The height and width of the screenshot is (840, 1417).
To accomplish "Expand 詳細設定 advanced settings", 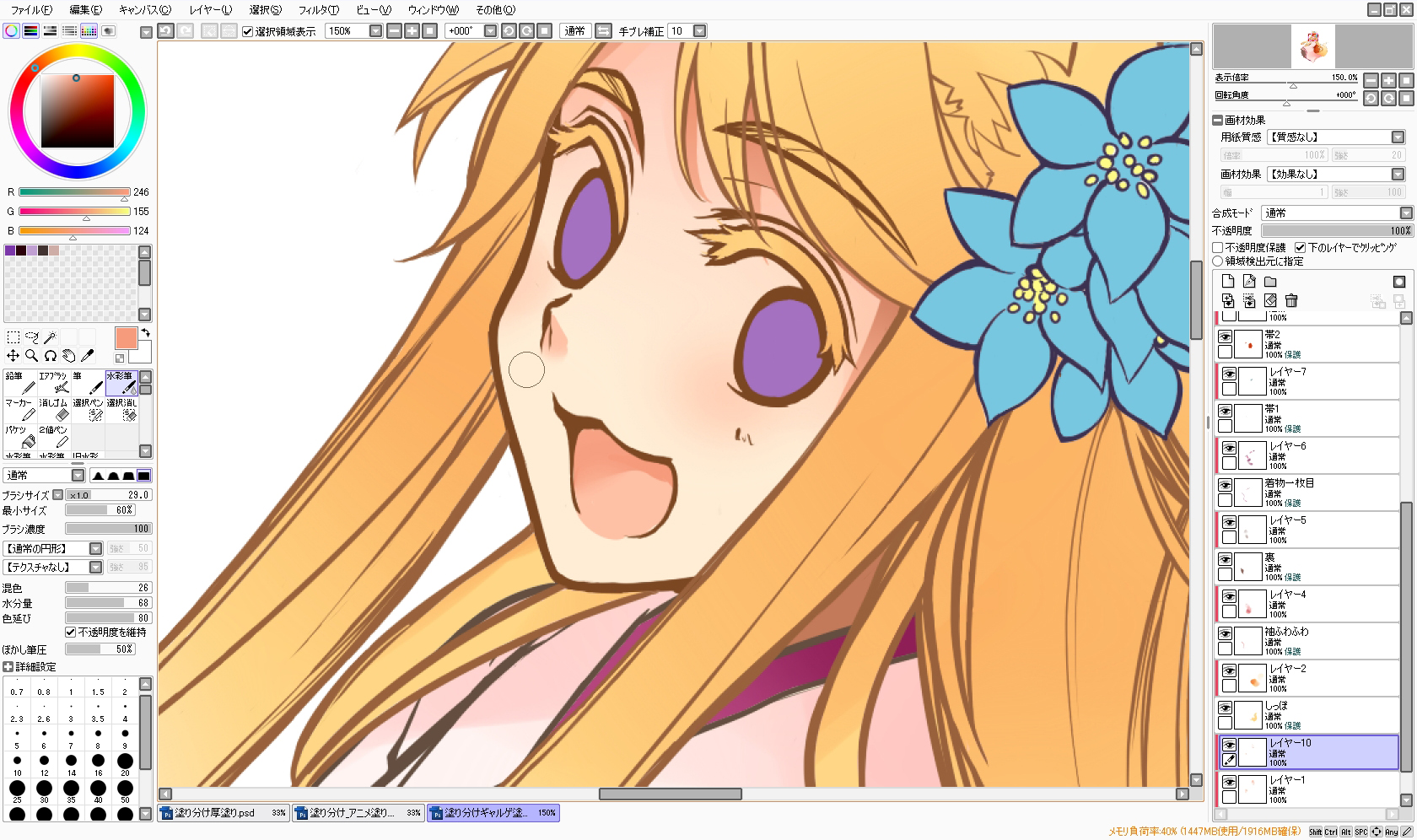I will pyautogui.click(x=8, y=667).
